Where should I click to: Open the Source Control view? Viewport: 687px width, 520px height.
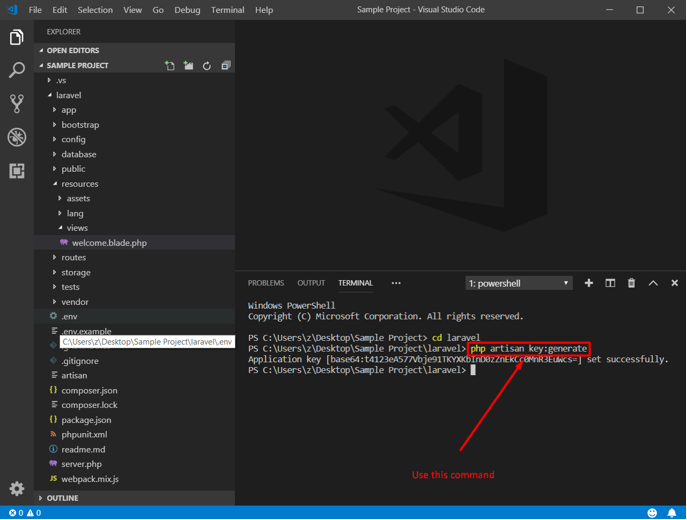(17, 103)
